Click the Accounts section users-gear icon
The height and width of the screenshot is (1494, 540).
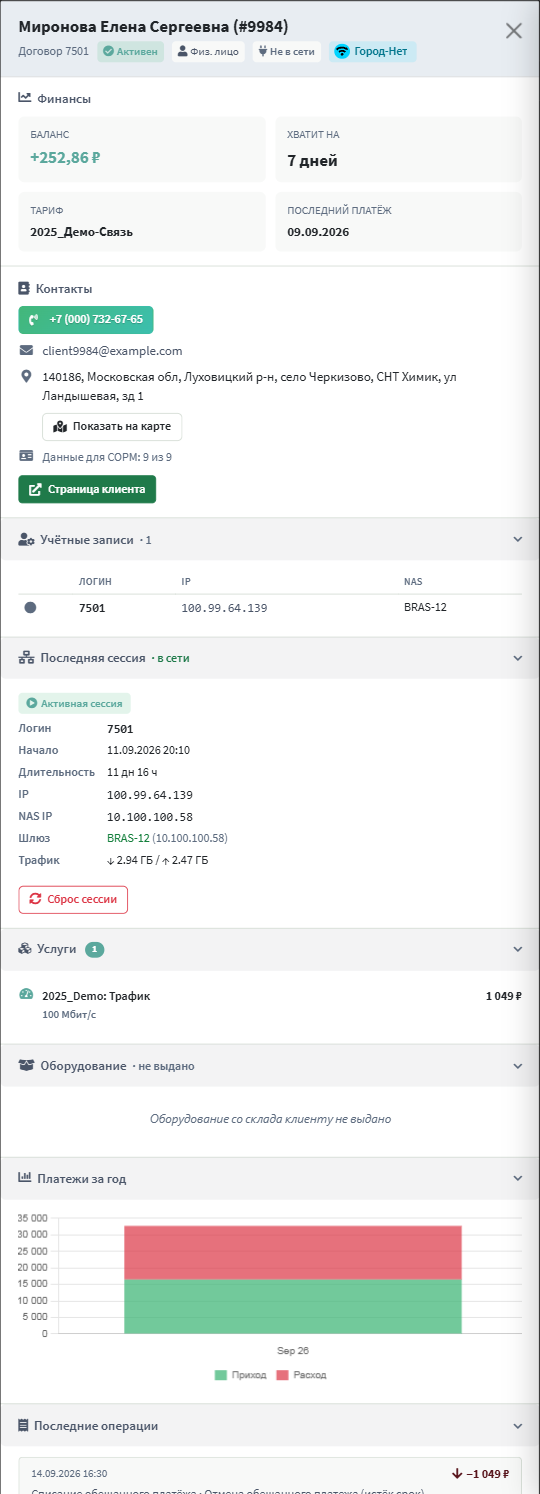click(26, 539)
